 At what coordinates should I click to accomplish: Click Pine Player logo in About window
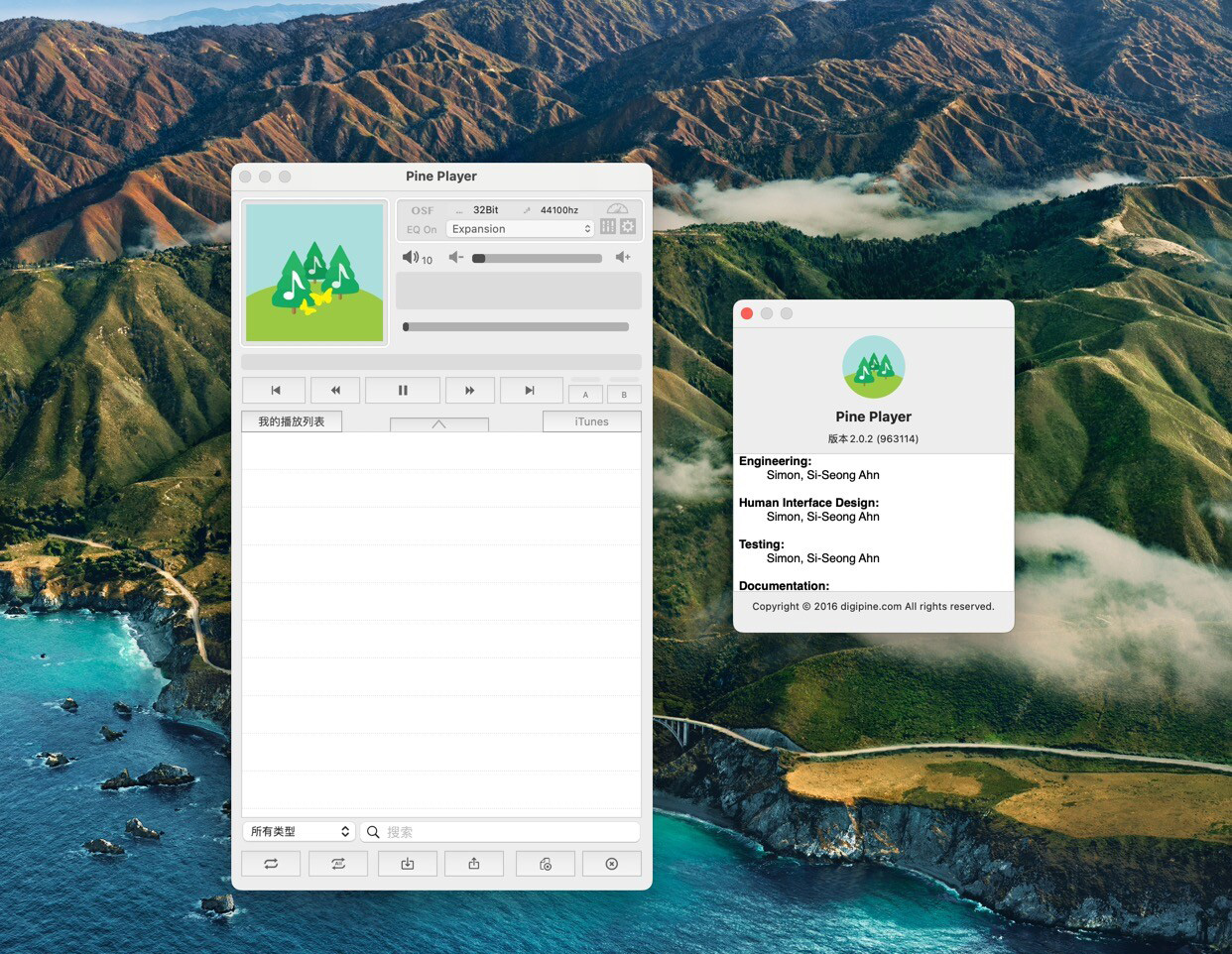(874, 367)
